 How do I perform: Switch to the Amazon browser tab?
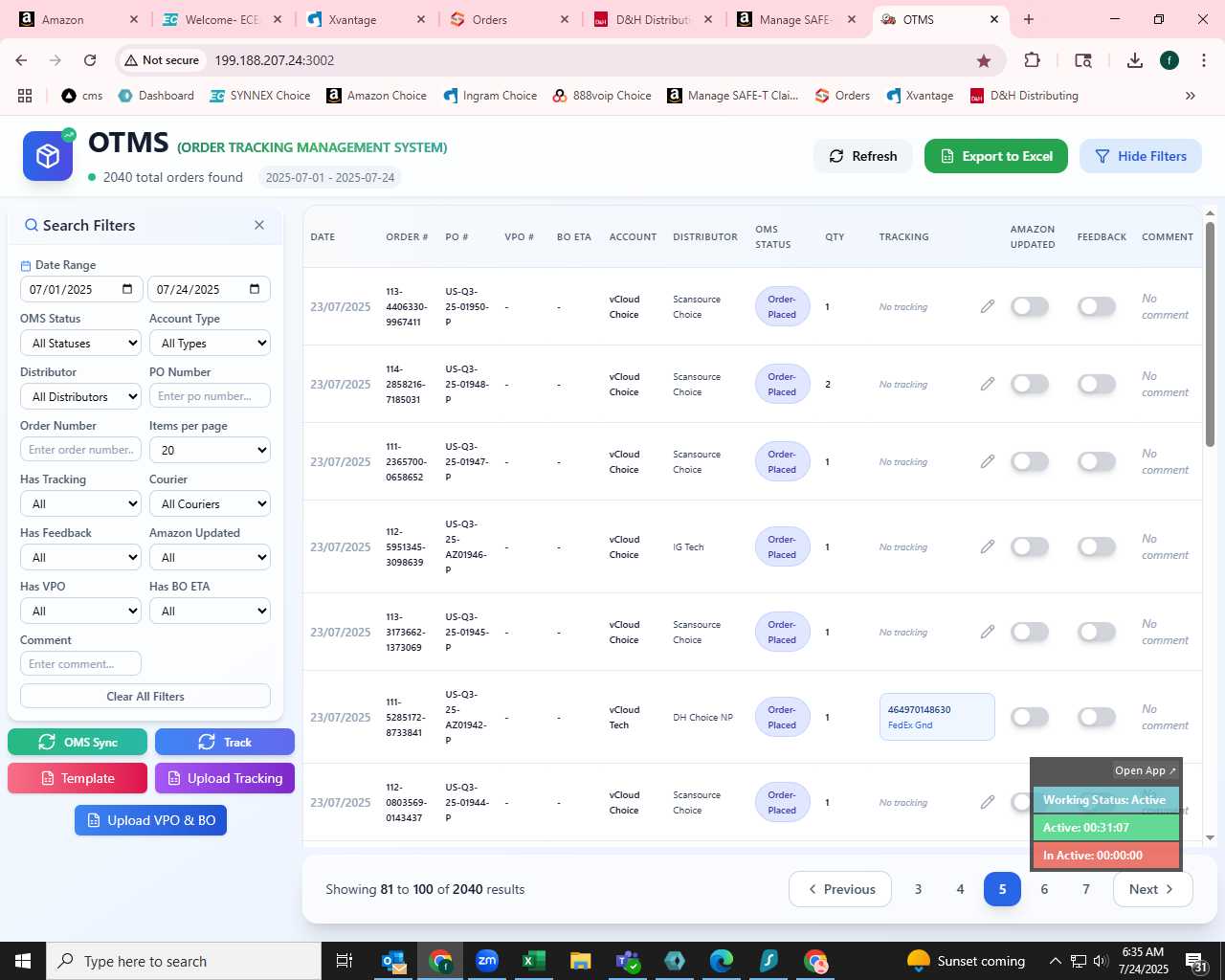[x=77, y=19]
